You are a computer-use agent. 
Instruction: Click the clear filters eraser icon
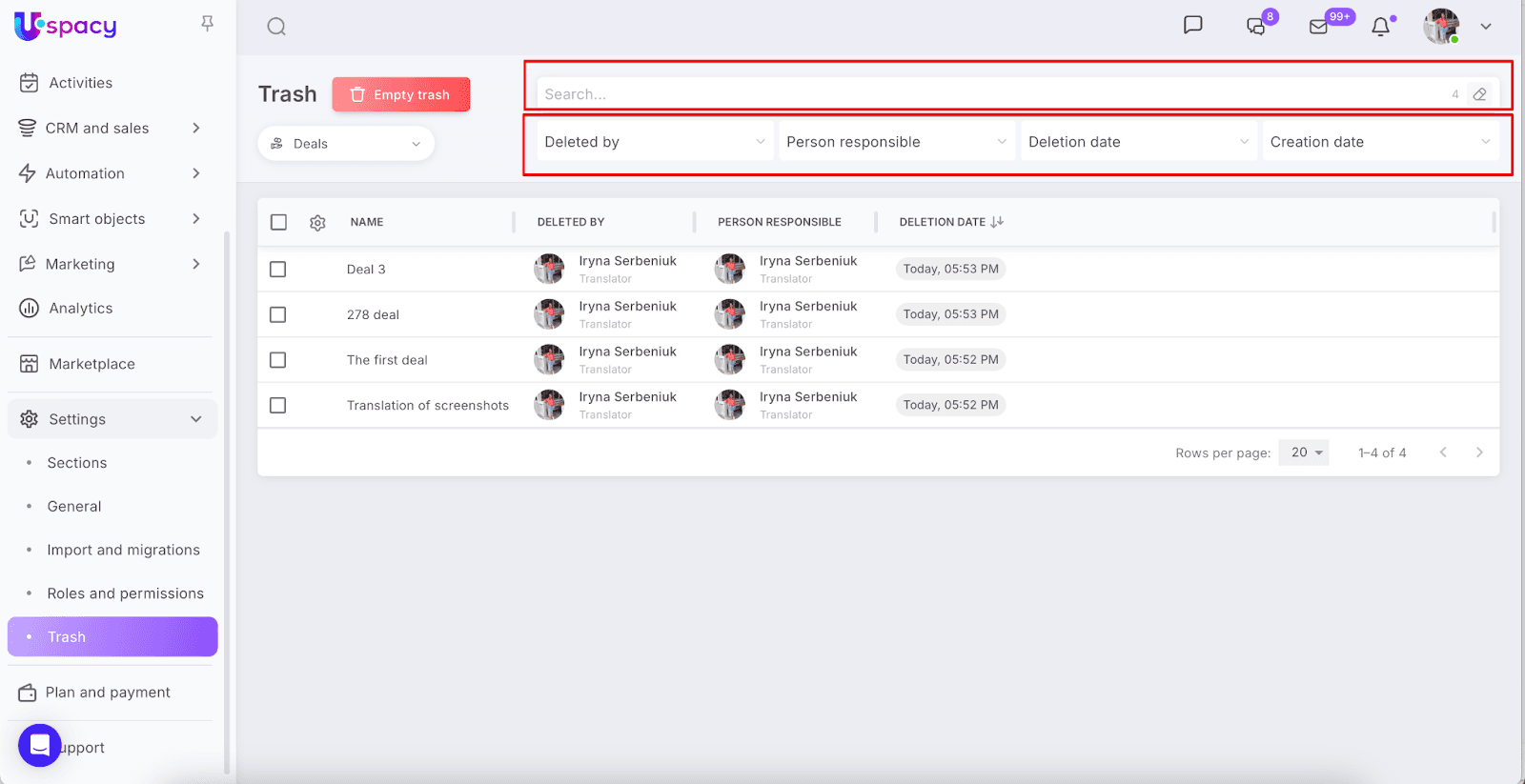(x=1479, y=94)
